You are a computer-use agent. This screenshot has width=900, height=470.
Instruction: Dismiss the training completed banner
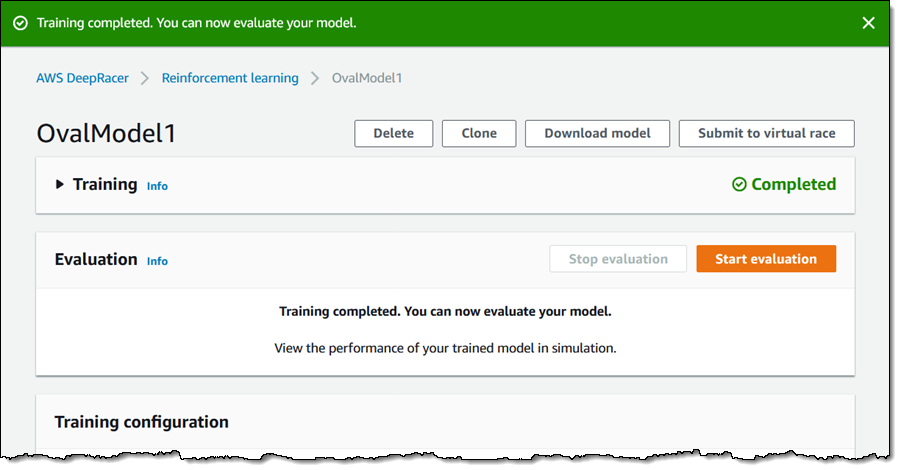tap(868, 23)
